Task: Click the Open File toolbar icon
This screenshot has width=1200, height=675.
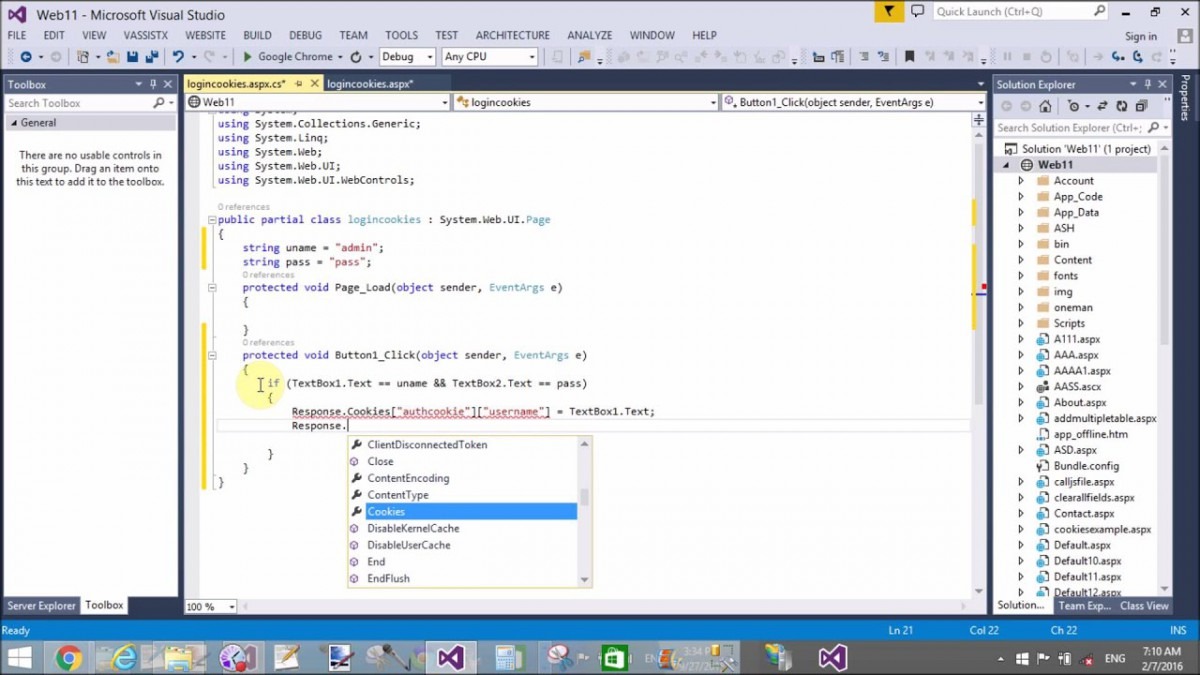Action: pyautogui.click(x=114, y=57)
